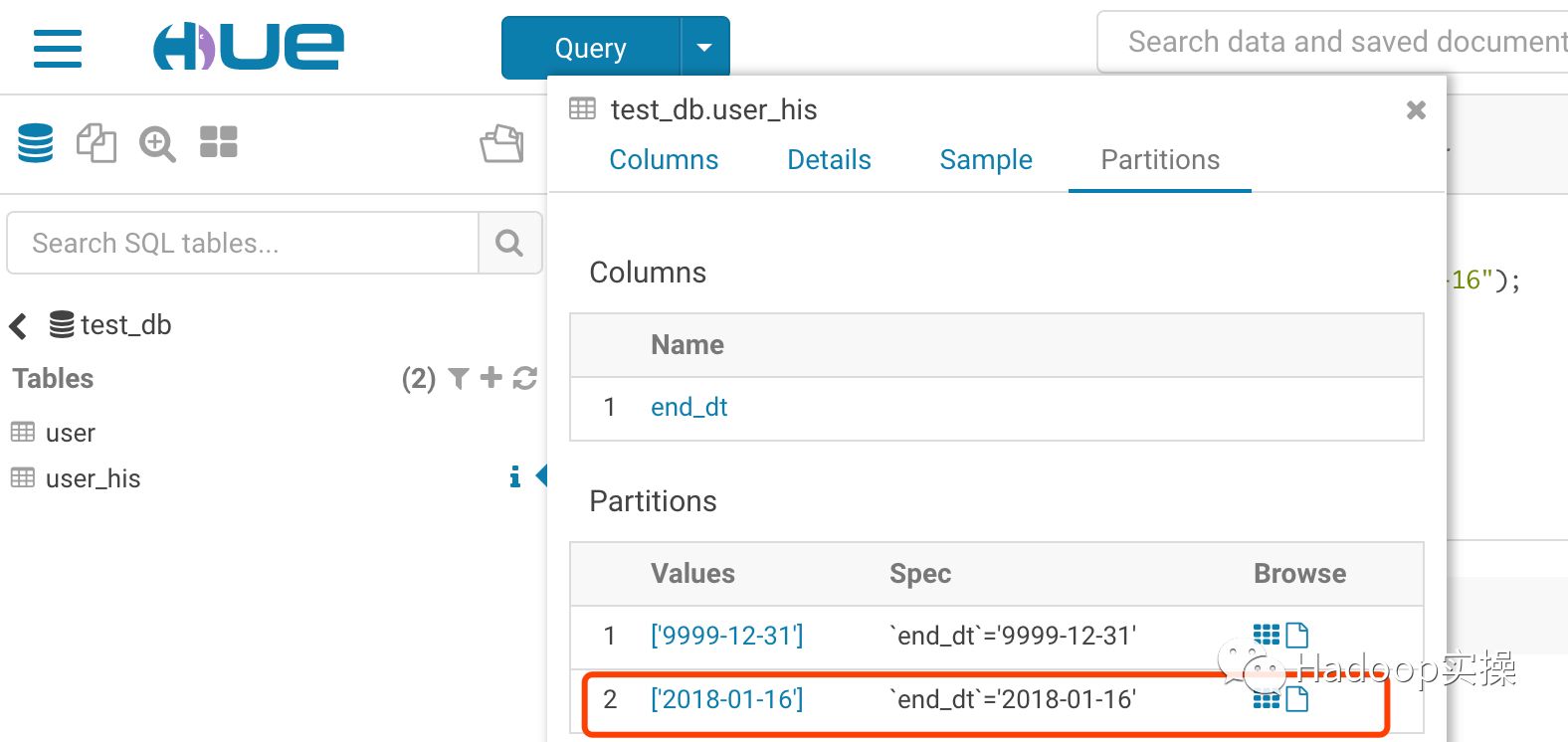The width and height of the screenshot is (1568, 742).
Task: Click the Query button
Action: tap(591, 48)
